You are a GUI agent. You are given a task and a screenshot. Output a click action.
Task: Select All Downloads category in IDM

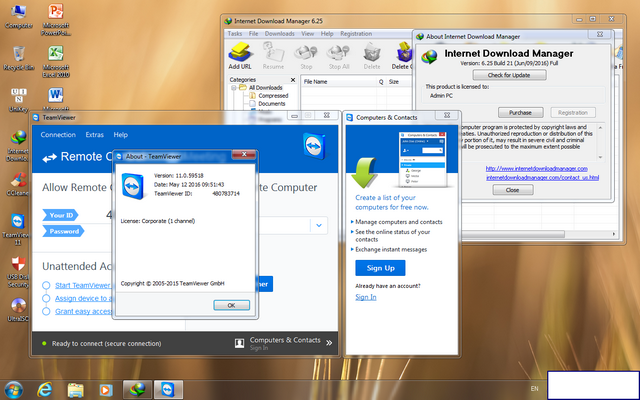[266, 88]
